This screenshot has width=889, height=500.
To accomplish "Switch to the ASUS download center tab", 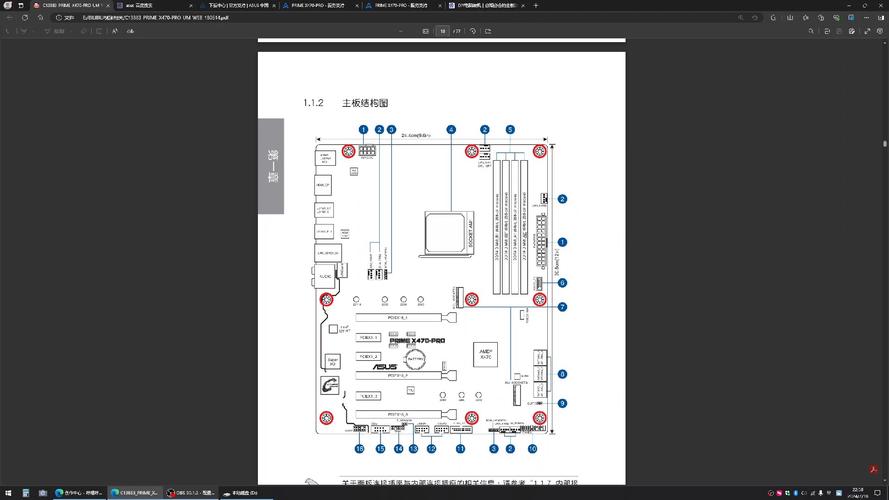I will point(237,5).
